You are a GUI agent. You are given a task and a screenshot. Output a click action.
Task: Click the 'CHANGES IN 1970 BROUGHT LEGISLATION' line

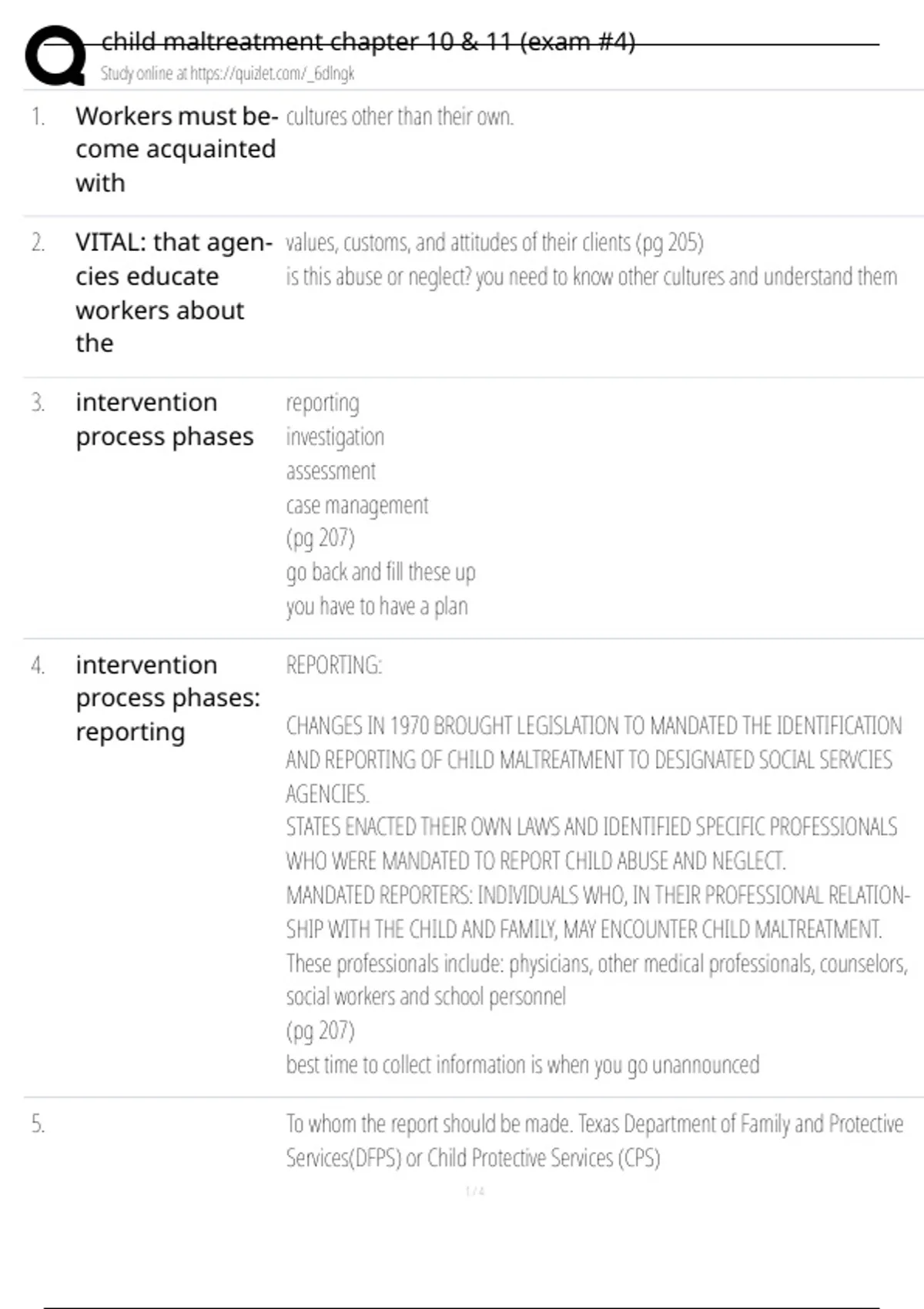point(593,726)
